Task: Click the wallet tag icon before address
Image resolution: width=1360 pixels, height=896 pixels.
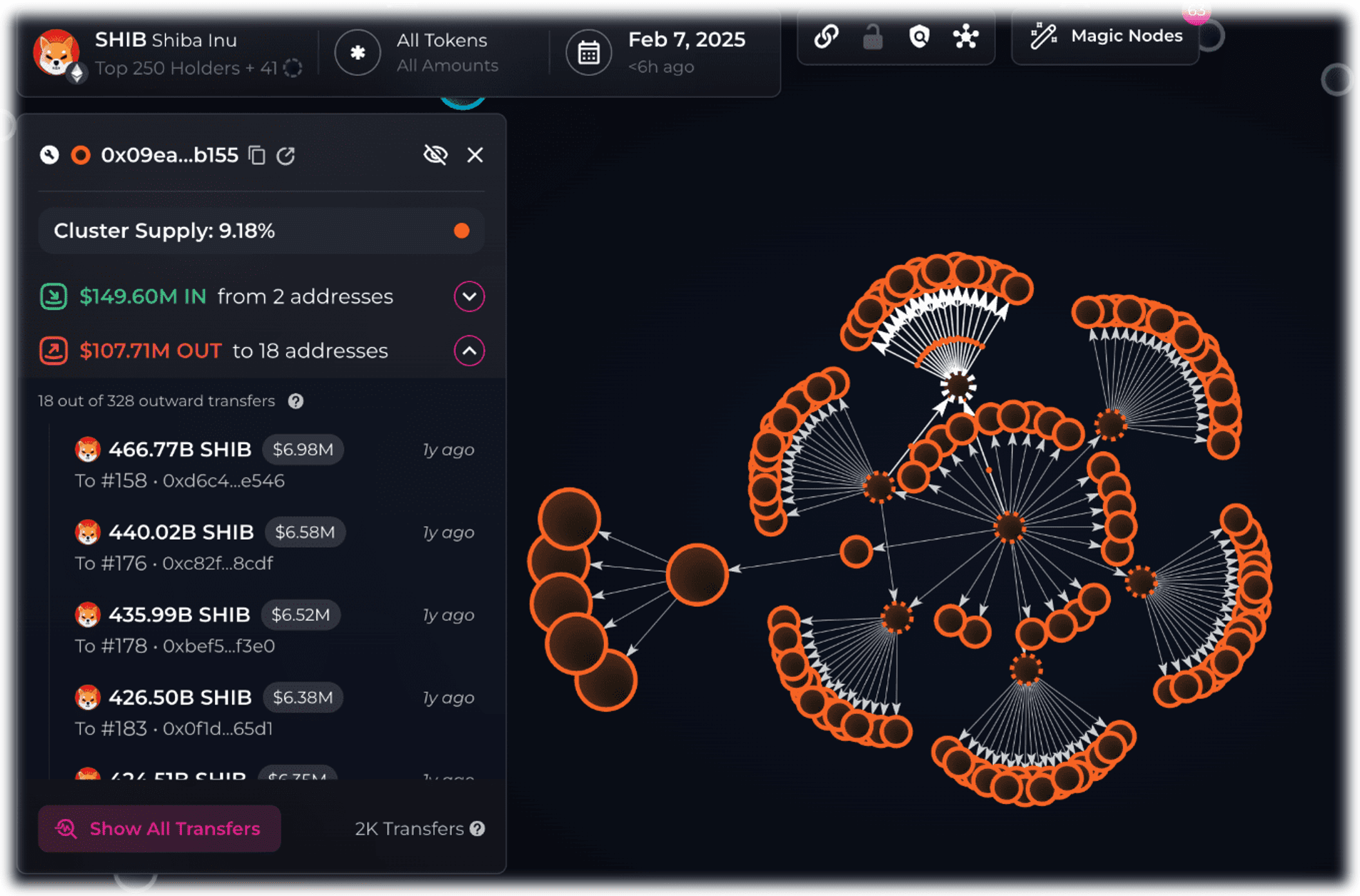Action: point(49,155)
